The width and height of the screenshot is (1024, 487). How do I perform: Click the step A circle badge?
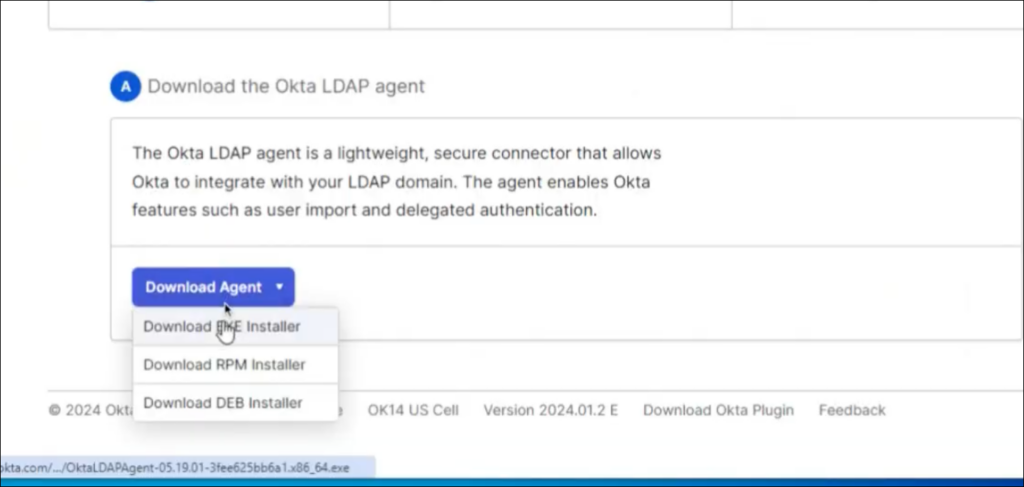[x=125, y=87]
